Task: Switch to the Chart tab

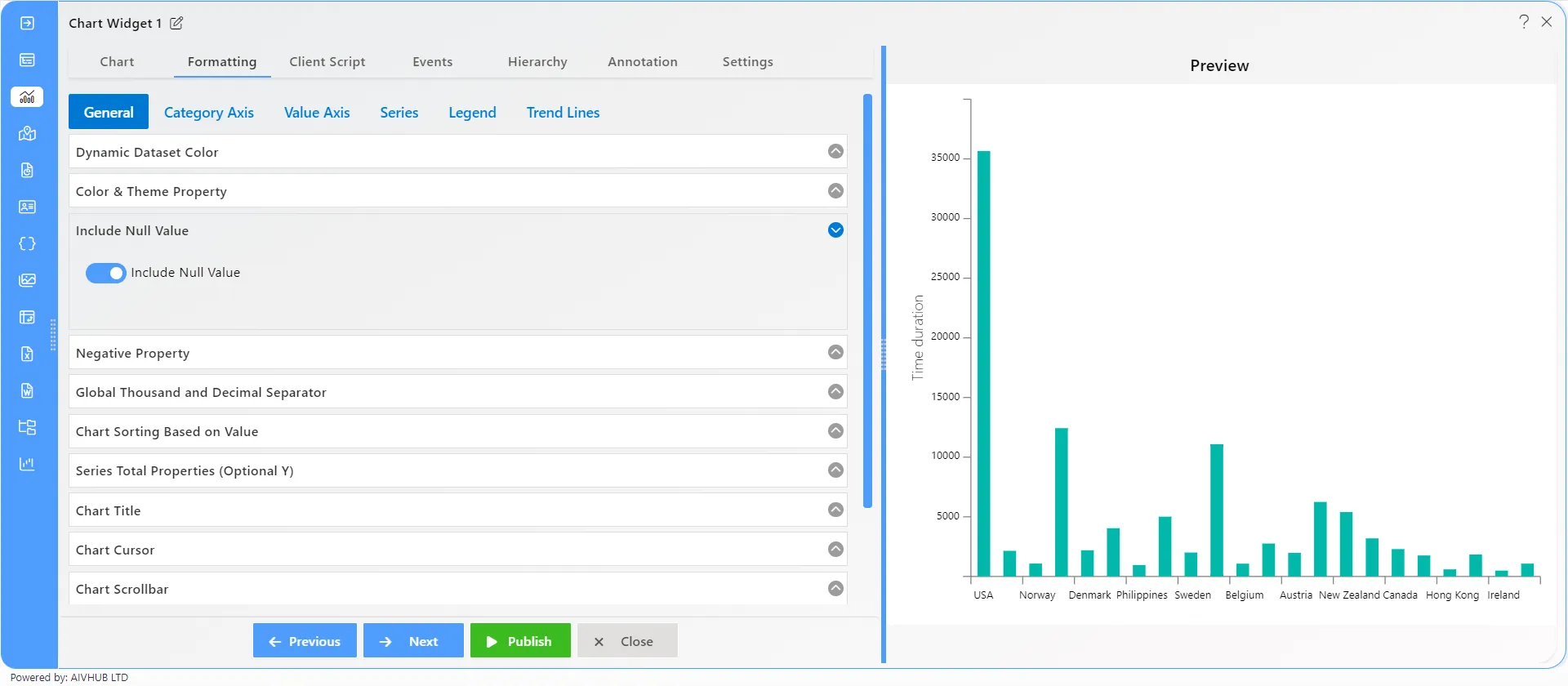Action: coord(117,62)
